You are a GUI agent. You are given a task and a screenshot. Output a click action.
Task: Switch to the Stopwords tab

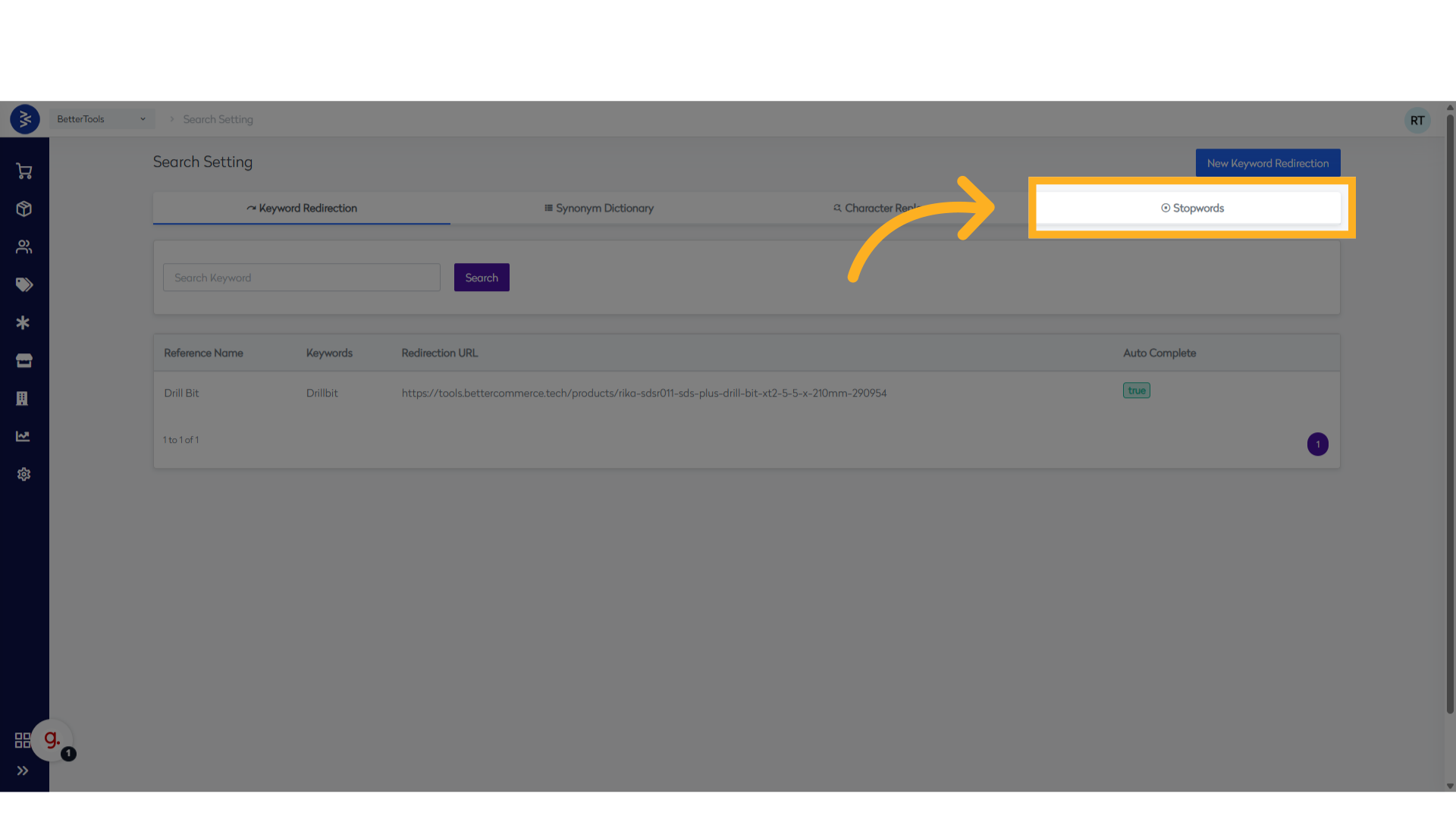tap(1192, 208)
